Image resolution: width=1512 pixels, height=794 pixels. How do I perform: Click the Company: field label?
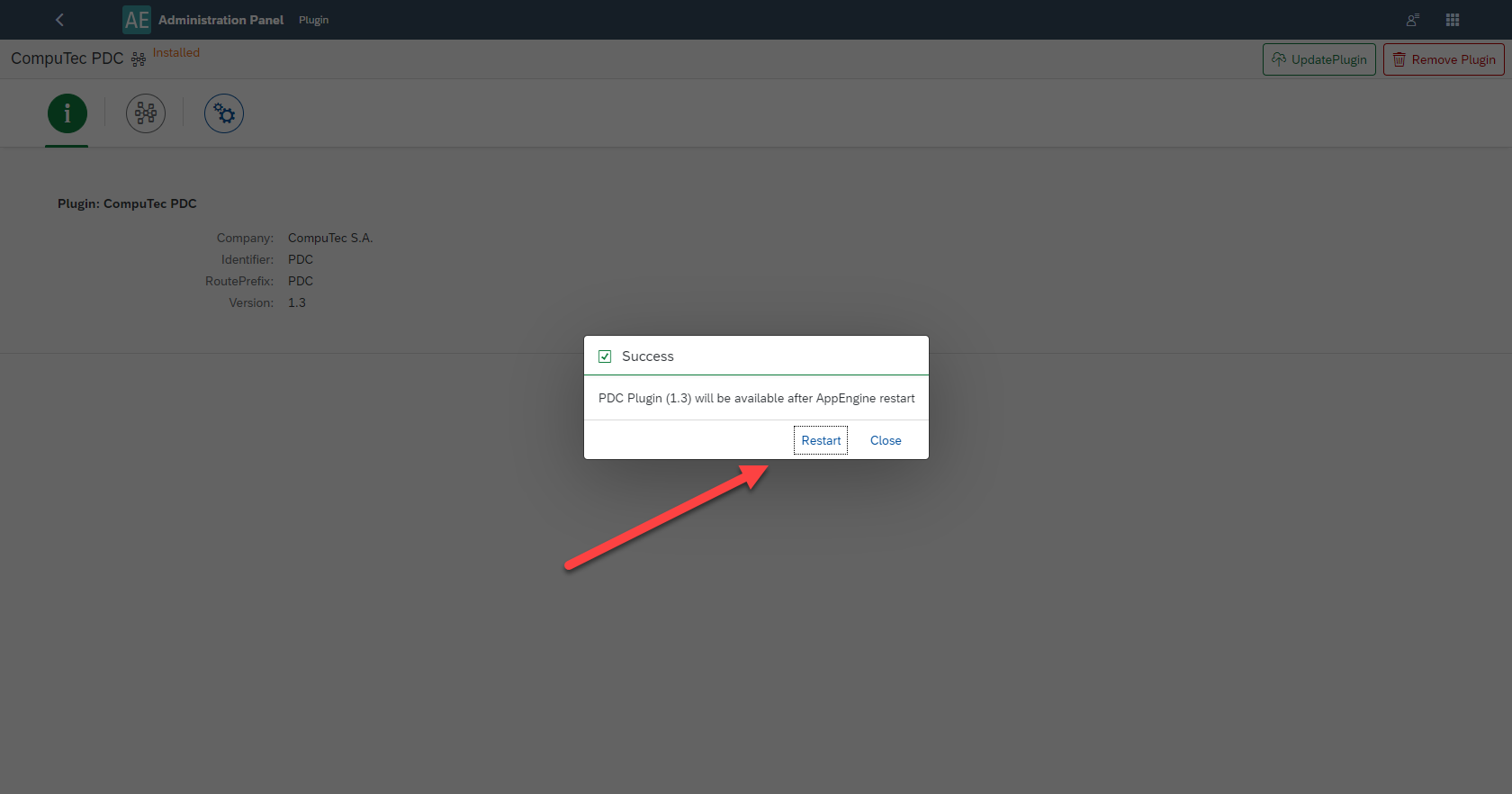tap(245, 238)
